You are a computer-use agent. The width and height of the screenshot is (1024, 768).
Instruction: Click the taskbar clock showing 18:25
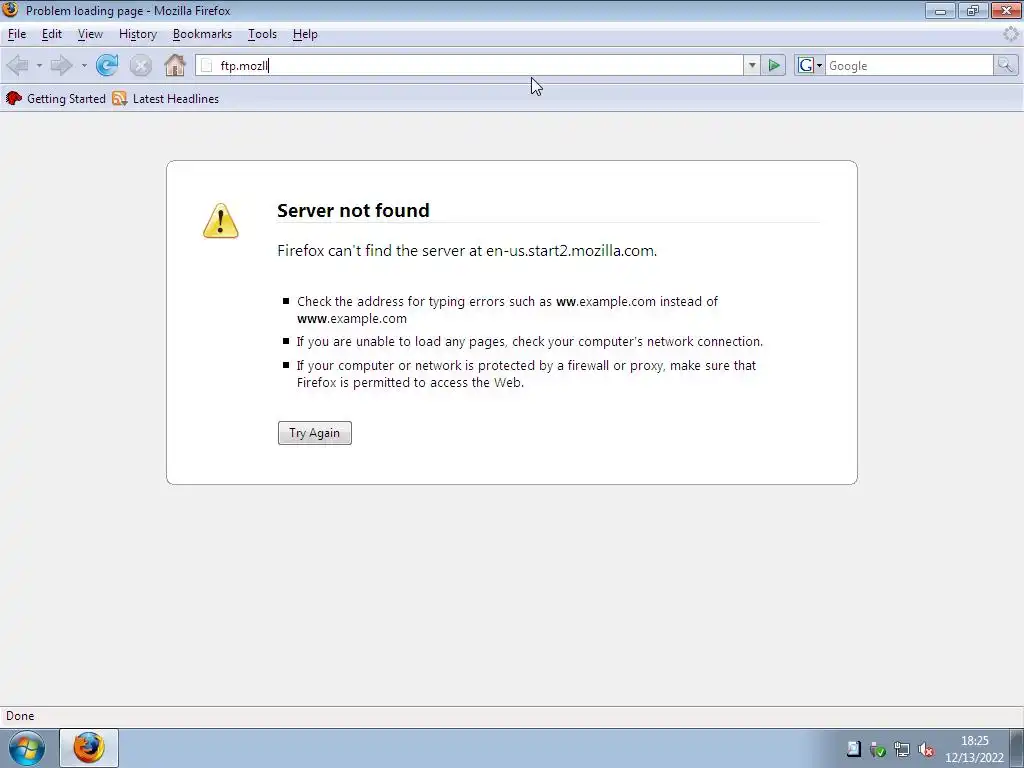(x=974, y=749)
